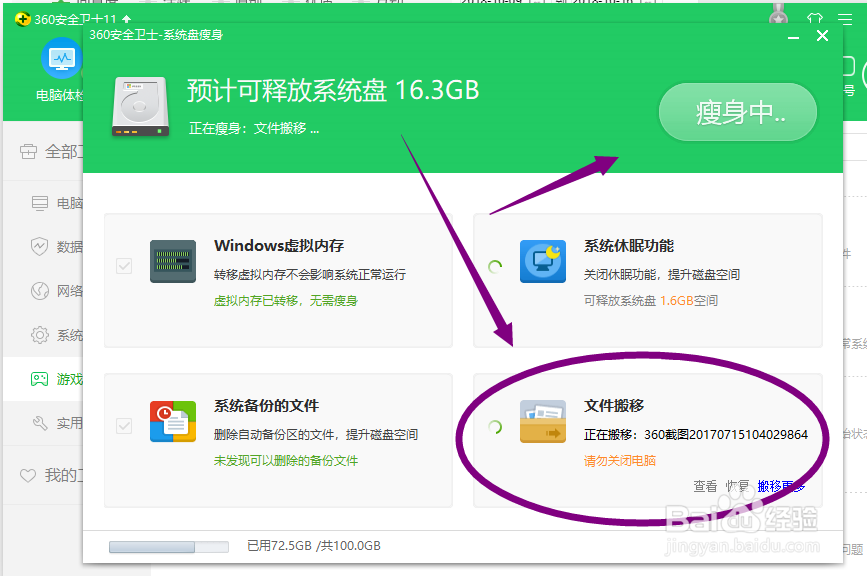Click the 未发现可以删除的备份文件 status text
Viewport: 867px width, 576px height.
(x=286, y=460)
